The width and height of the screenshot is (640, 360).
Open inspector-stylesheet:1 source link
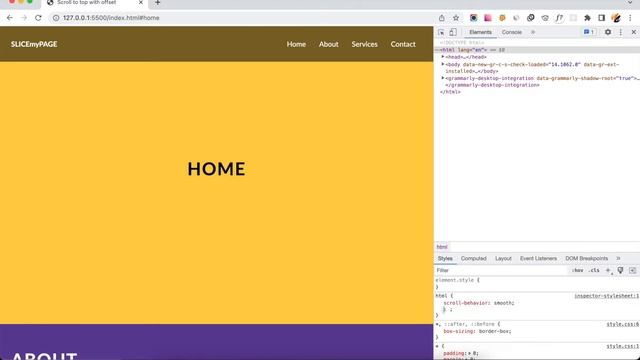(607, 296)
